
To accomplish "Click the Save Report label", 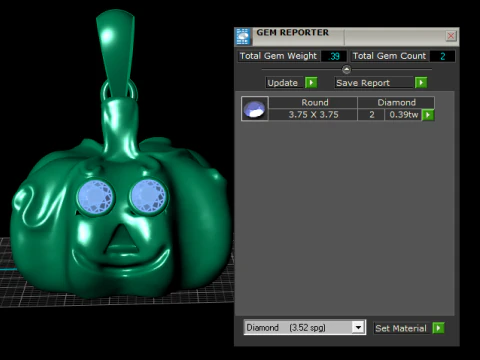I will 374,83.
